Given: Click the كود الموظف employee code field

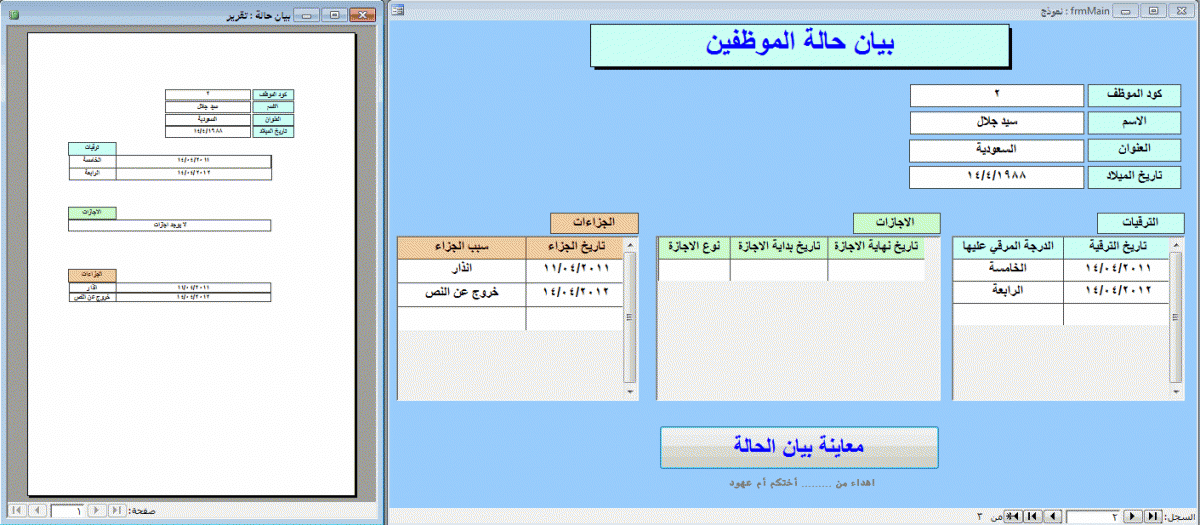Looking at the screenshot, I should (x=996, y=95).
